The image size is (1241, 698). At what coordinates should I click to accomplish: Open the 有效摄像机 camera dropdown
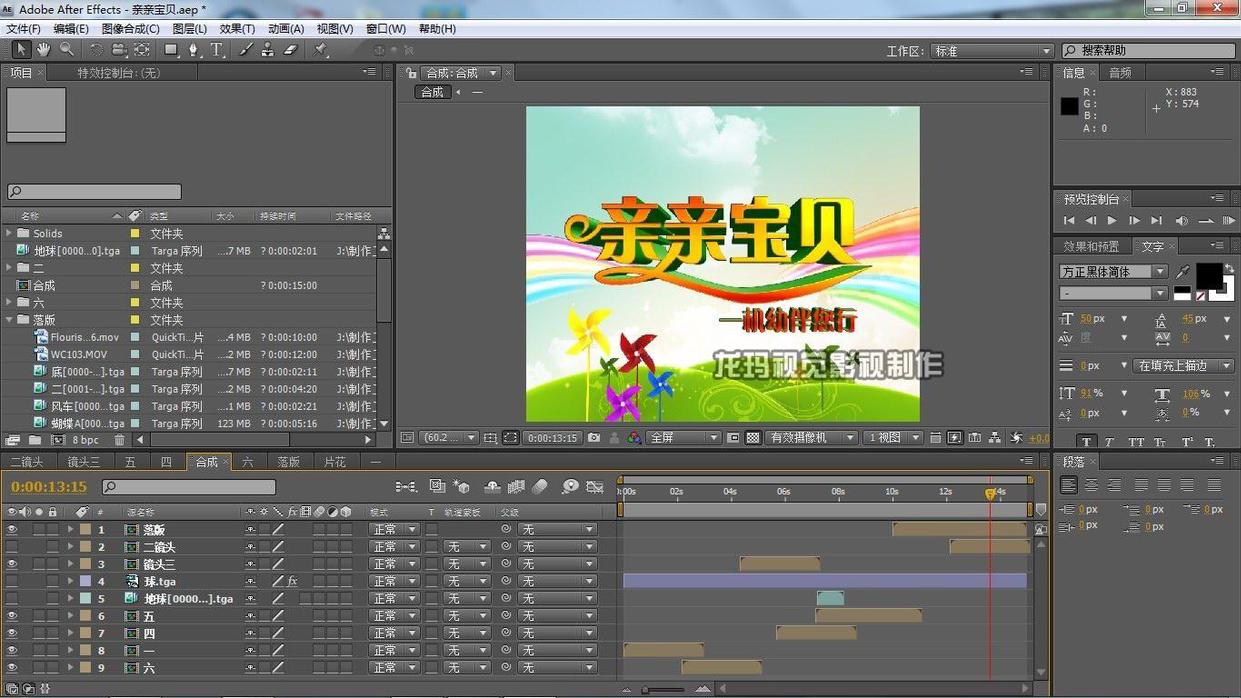(x=812, y=438)
